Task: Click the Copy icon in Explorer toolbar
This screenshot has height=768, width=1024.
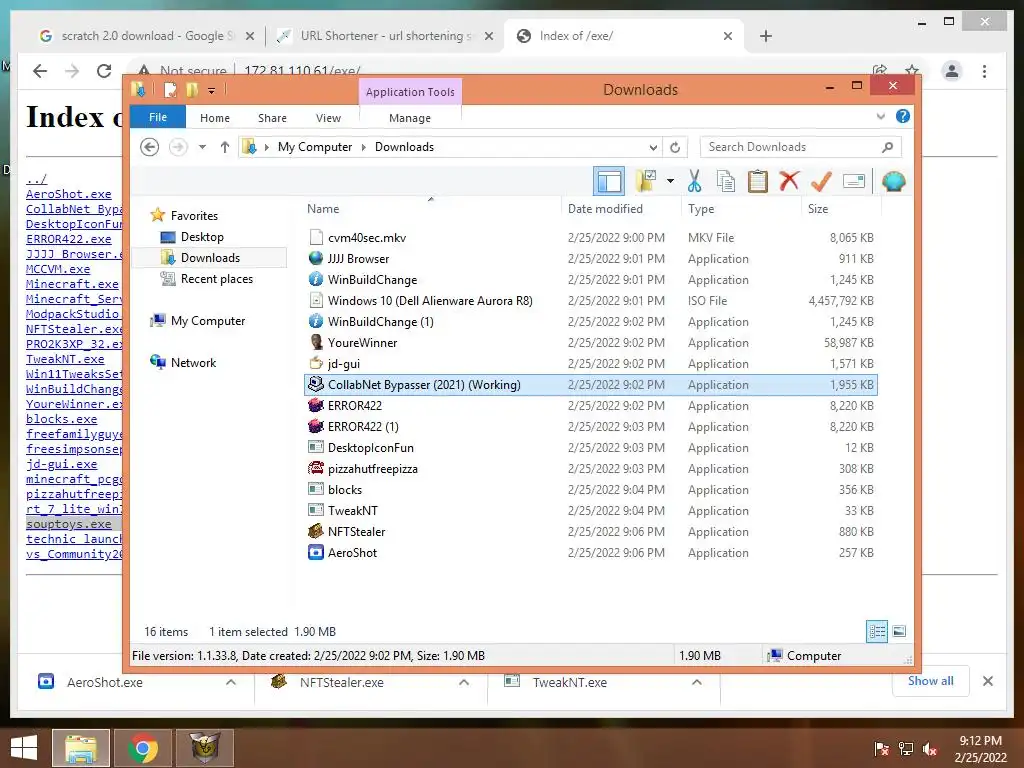Action: click(726, 181)
